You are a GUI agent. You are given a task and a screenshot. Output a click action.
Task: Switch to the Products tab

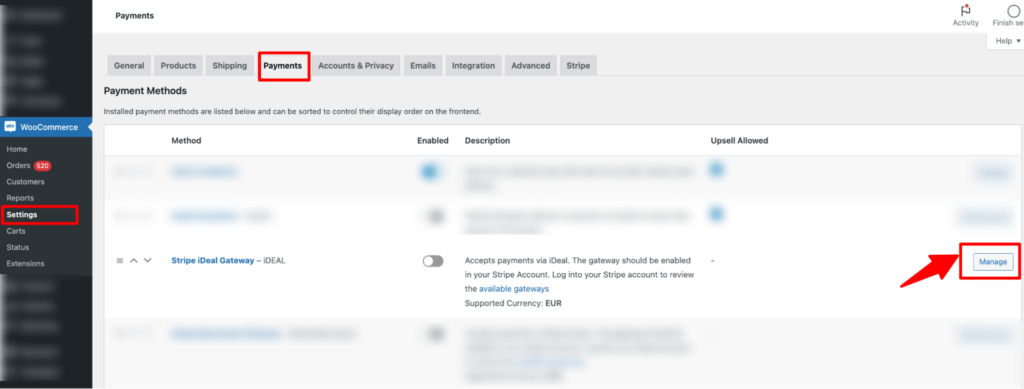point(178,66)
